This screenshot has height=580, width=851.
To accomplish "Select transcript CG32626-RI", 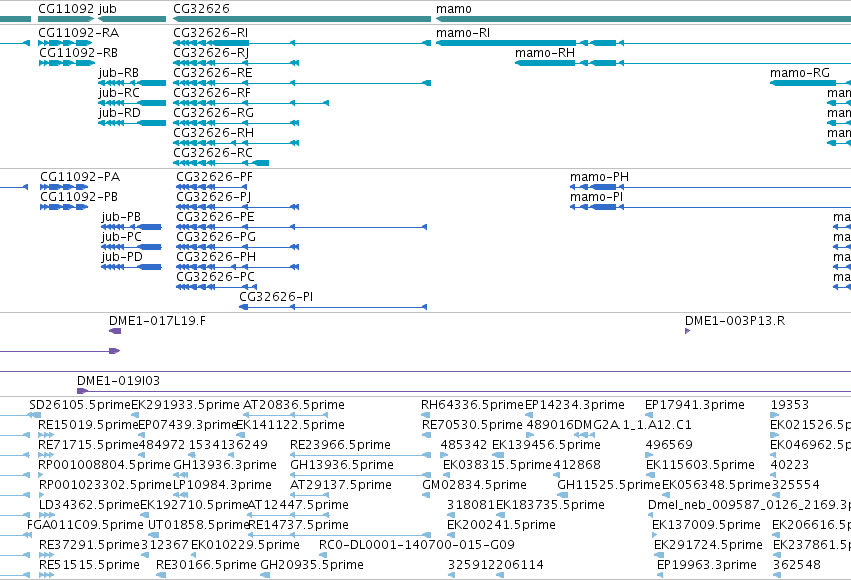I will click(x=211, y=33).
